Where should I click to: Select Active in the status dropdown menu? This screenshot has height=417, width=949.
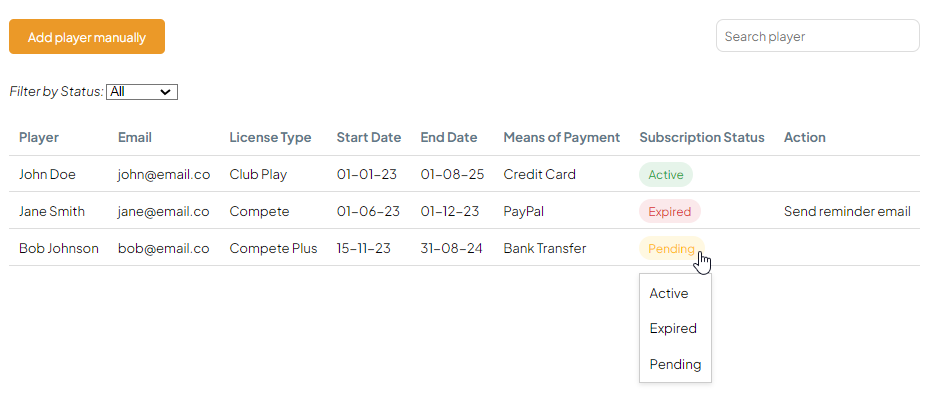(x=669, y=294)
